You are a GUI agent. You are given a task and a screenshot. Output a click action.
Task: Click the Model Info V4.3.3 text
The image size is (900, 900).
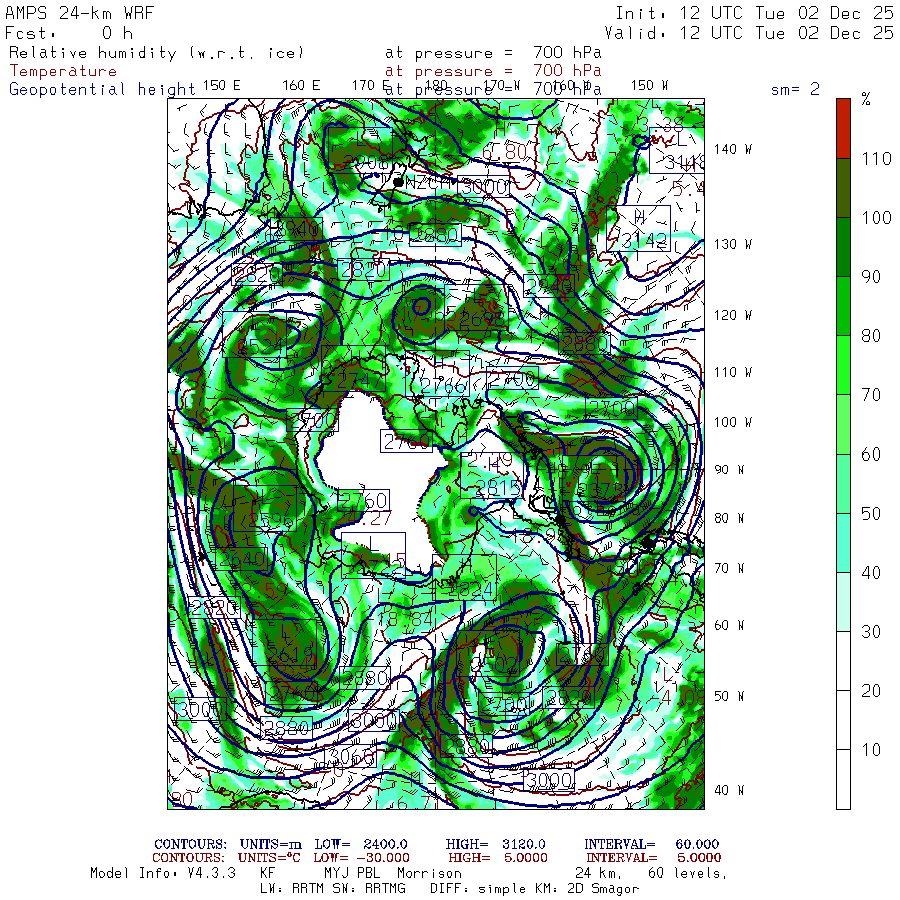click(162, 873)
